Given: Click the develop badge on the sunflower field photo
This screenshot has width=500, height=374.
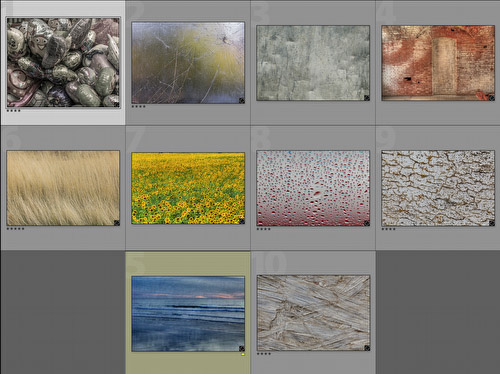Looking at the screenshot, I should [242, 221].
